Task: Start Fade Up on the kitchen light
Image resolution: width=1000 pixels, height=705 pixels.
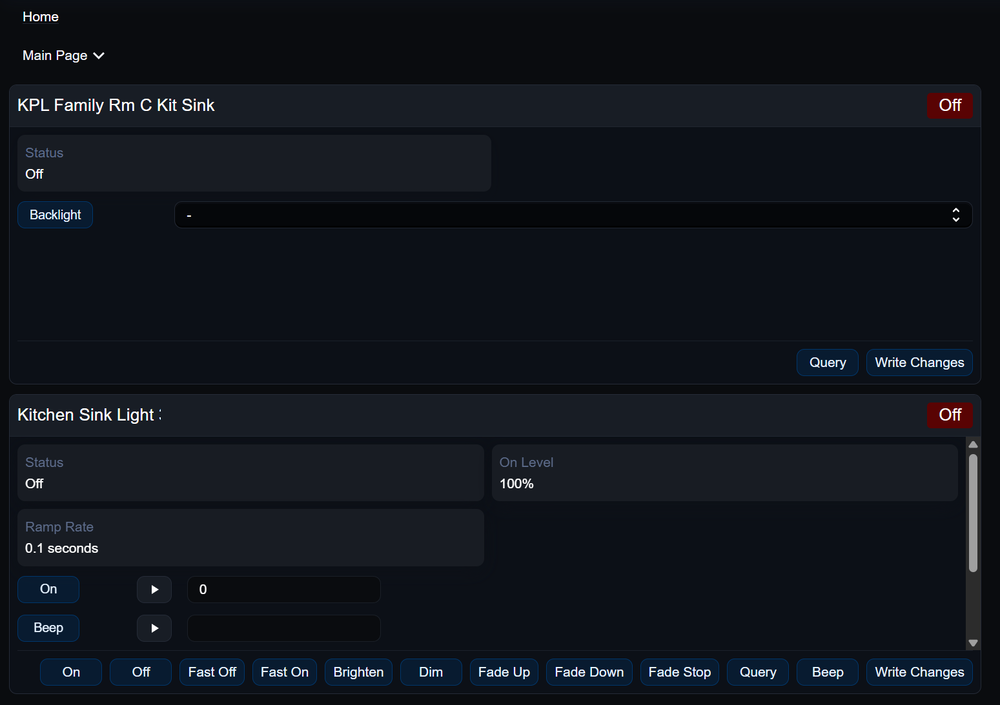Action: [x=504, y=672]
